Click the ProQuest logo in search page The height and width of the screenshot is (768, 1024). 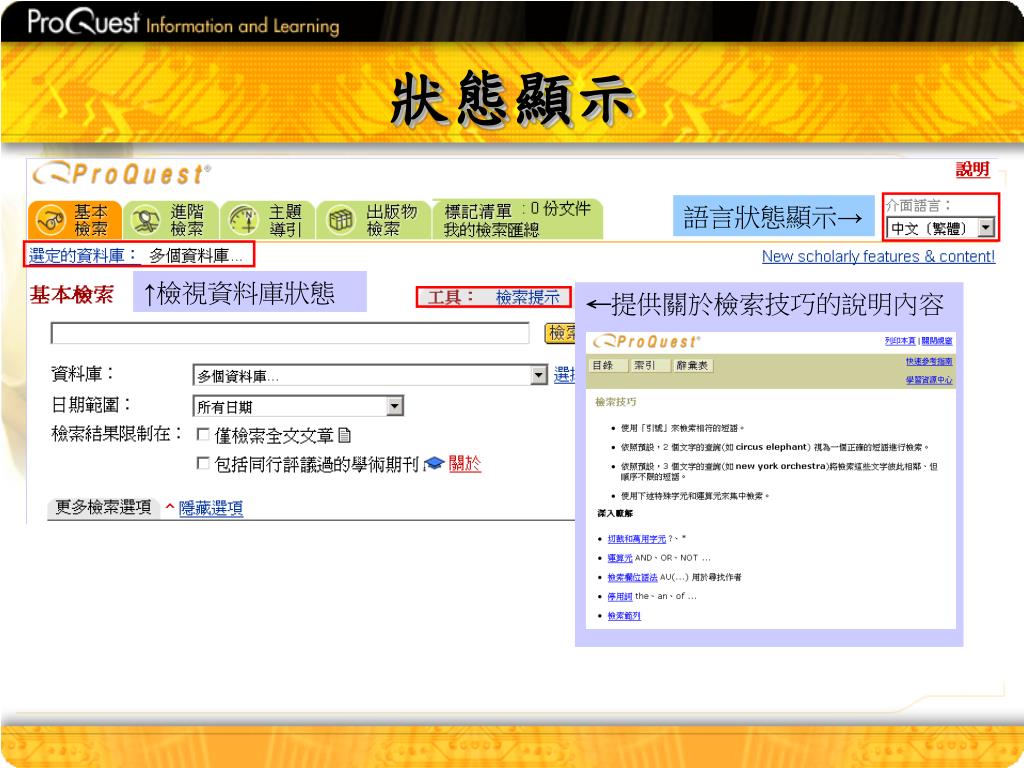pyautogui.click(x=122, y=174)
